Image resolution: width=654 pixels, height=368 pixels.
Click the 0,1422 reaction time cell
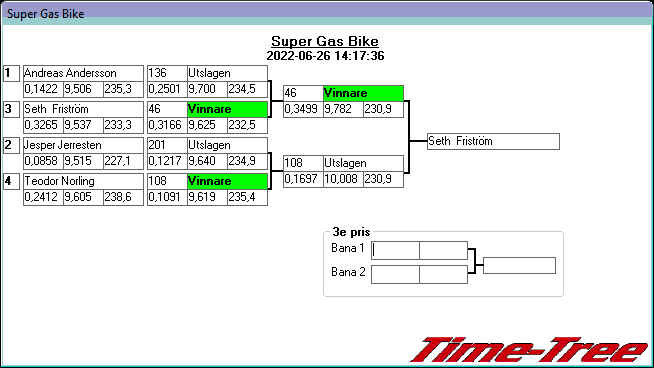click(x=43, y=89)
